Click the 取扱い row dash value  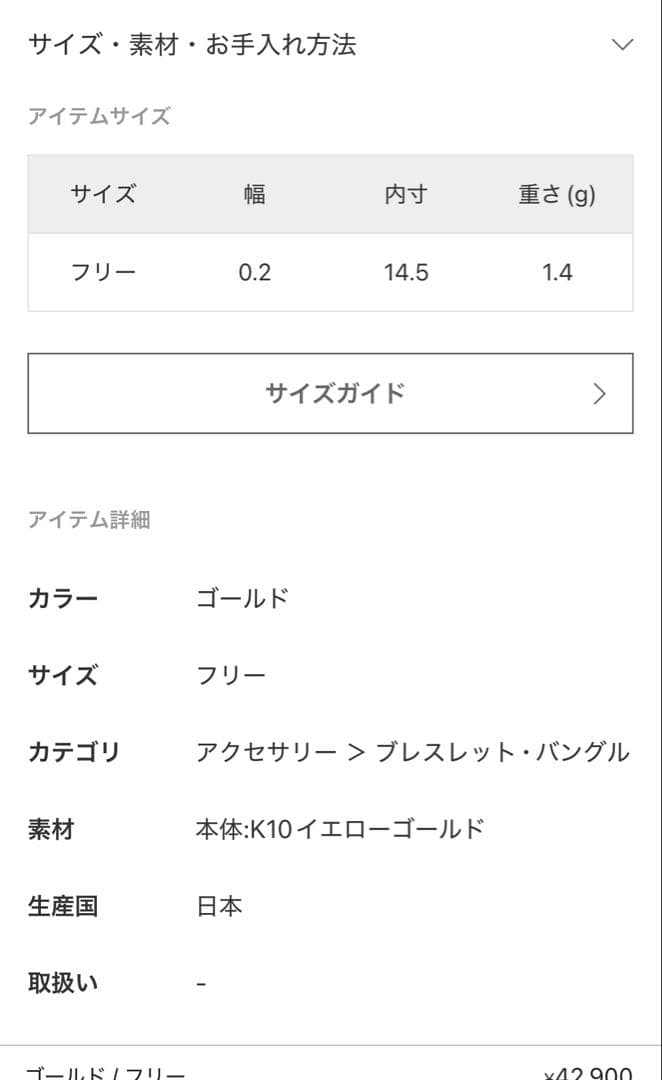(200, 983)
